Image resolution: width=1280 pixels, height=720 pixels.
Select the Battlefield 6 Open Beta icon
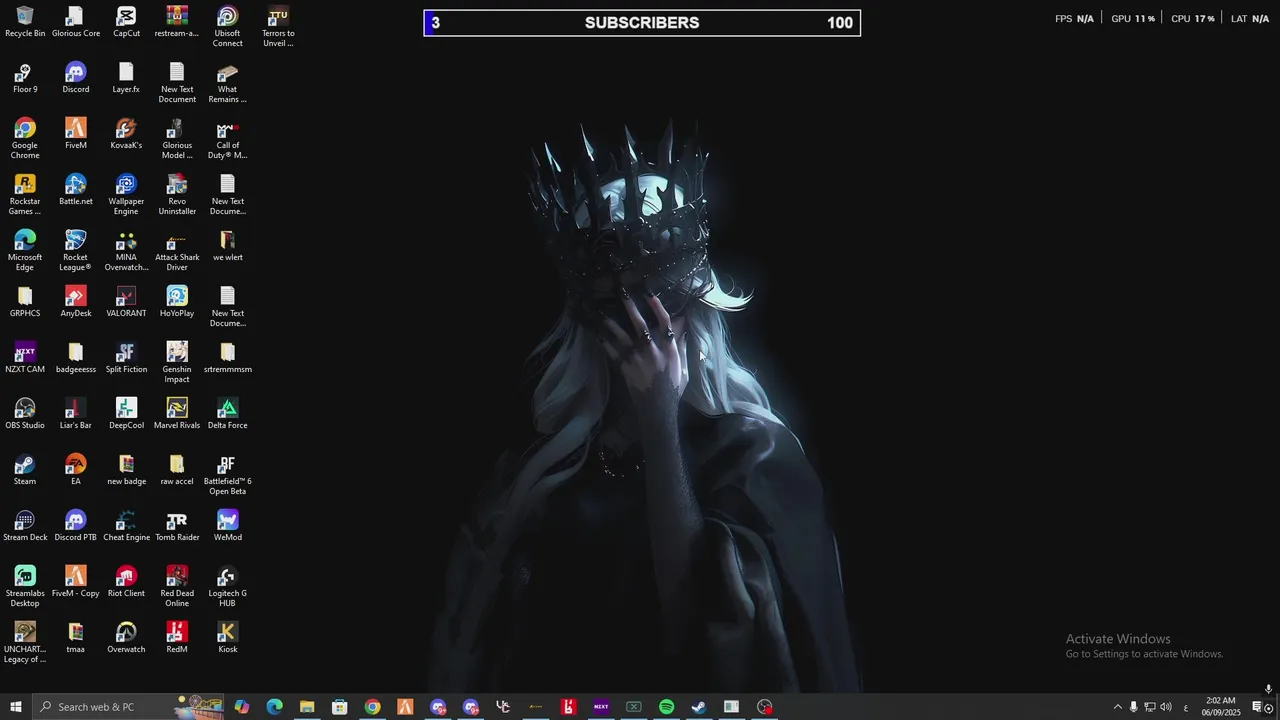click(x=227, y=475)
